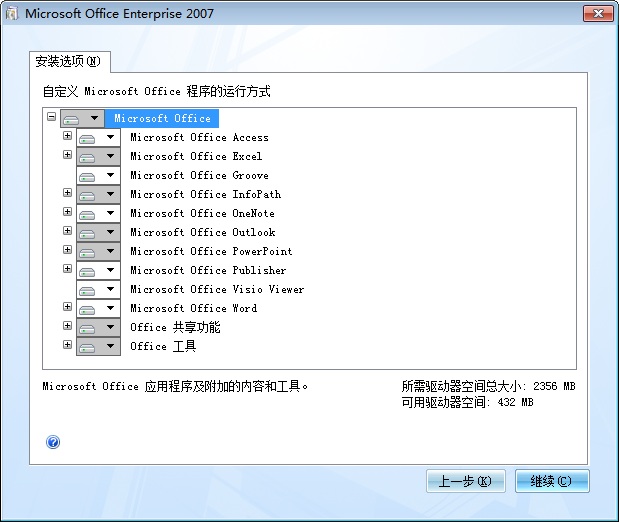Open install option dropdown for InfoPath
This screenshot has width=619, height=522.
point(98,194)
